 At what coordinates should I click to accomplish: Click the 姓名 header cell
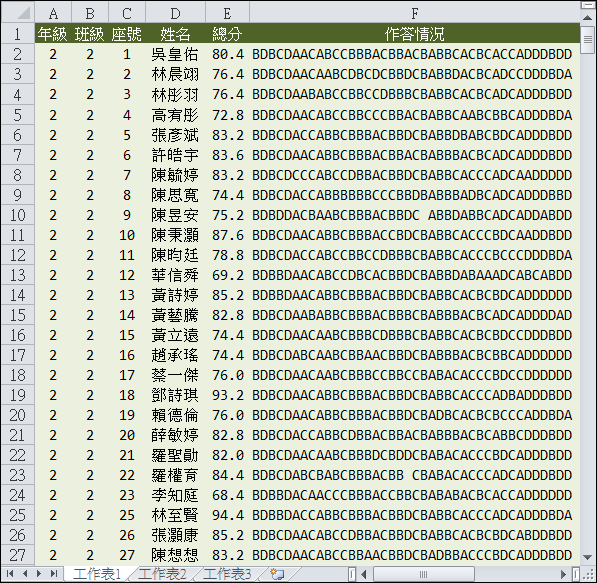[x=175, y=34]
